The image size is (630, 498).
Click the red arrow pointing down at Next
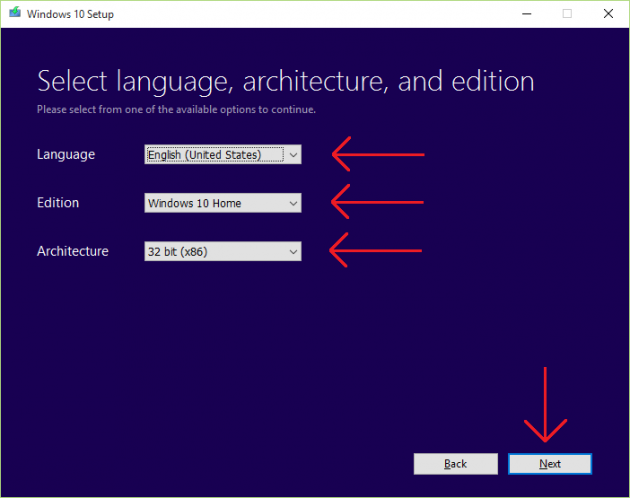[x=547, y=405]
